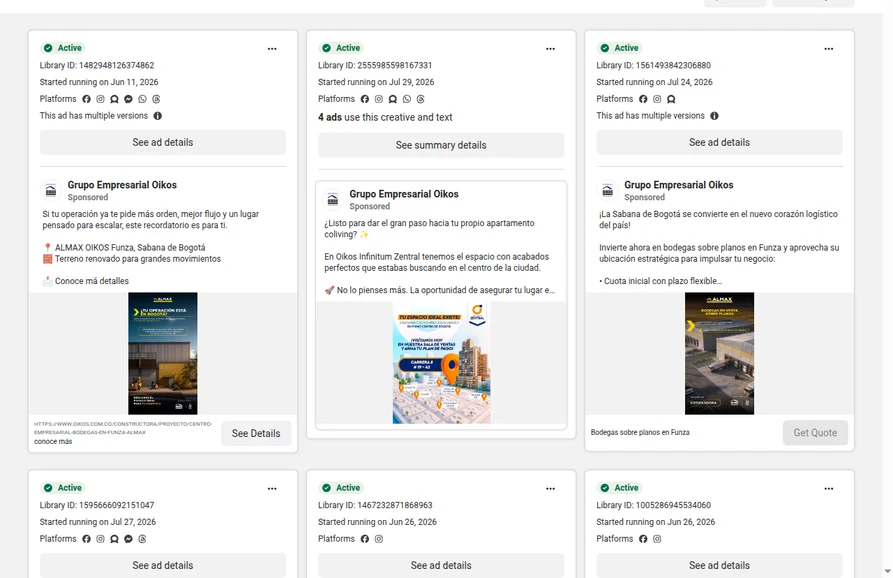Click Instagram platform icon in ad 1467232871868963
Viewport: 893px width, 578px height.
point(379,539)
